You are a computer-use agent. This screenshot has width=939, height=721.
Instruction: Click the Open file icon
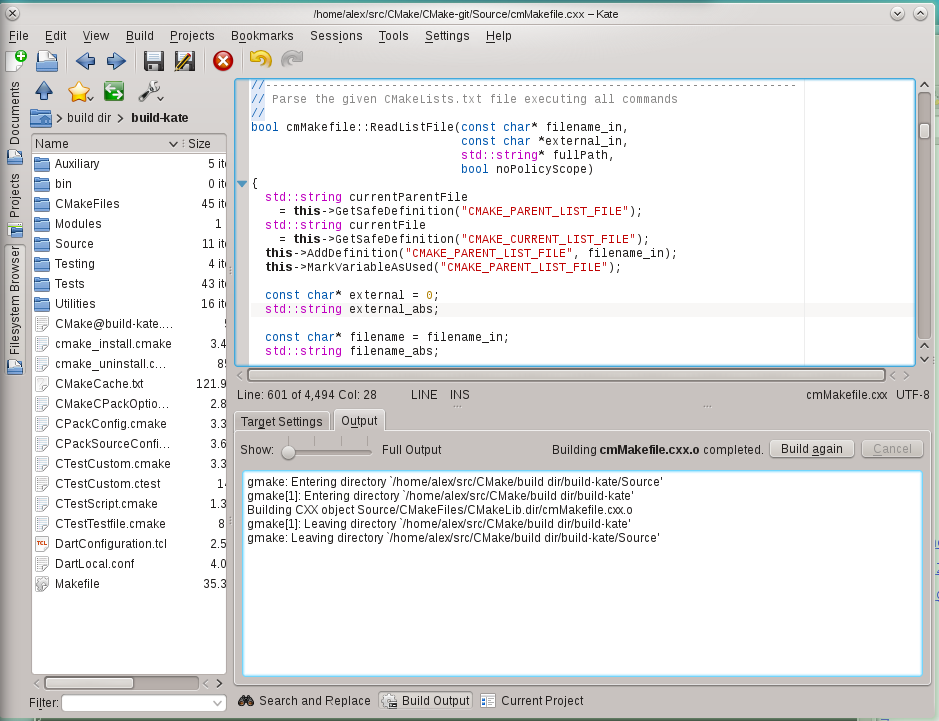(47, 61)
